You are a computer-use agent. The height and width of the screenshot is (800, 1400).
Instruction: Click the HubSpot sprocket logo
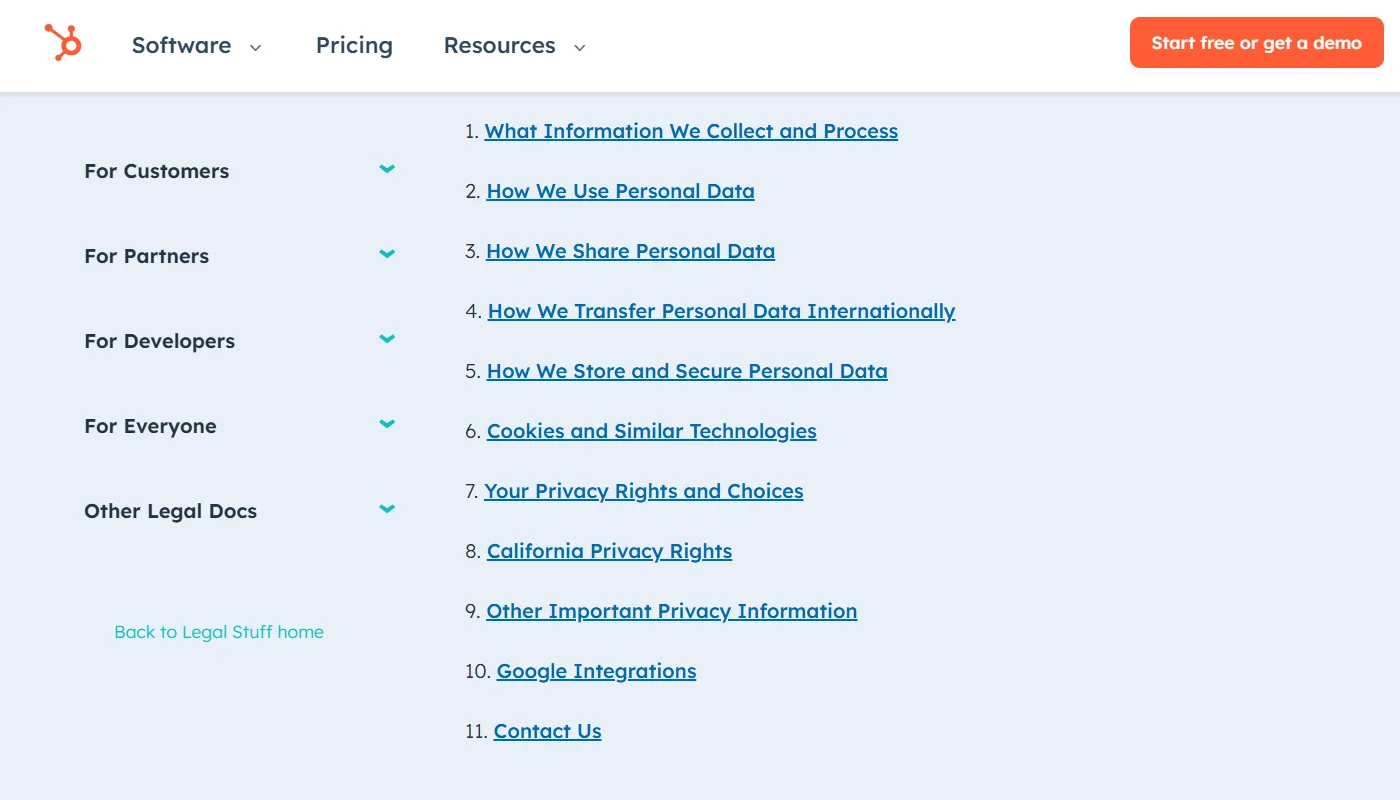pos(61,44)
